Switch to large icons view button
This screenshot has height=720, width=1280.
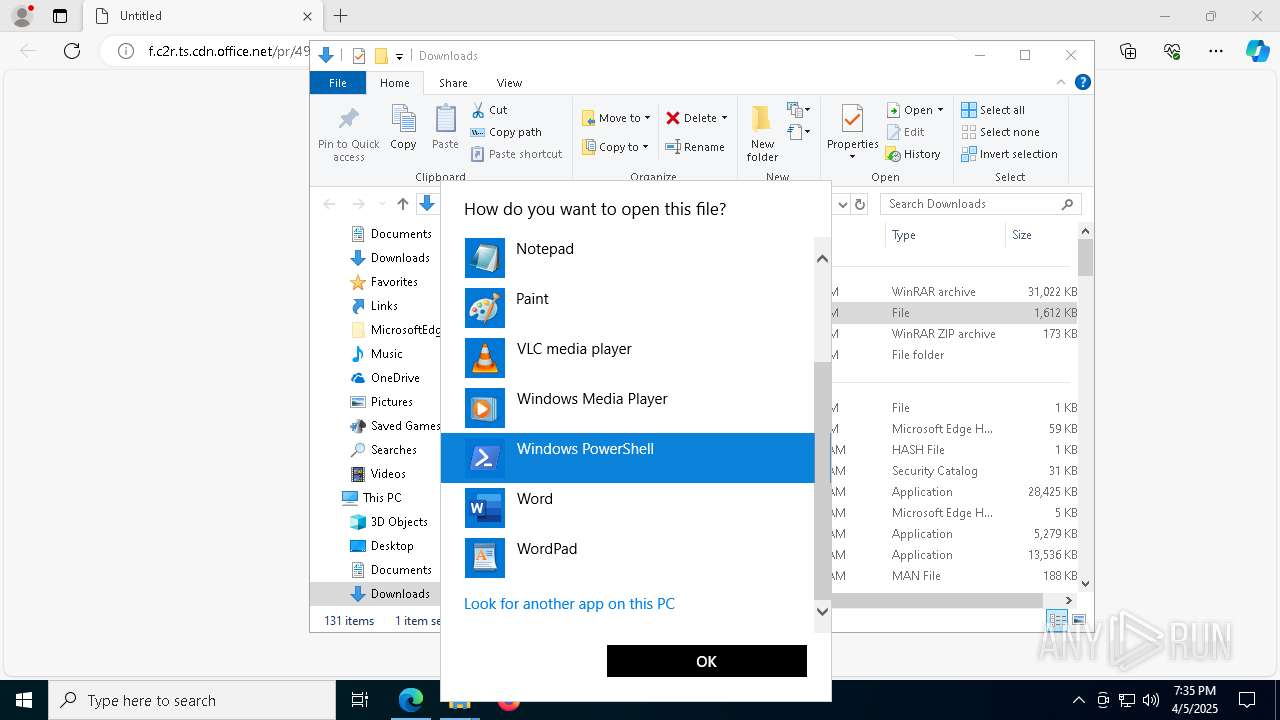tap(1079, 620)
